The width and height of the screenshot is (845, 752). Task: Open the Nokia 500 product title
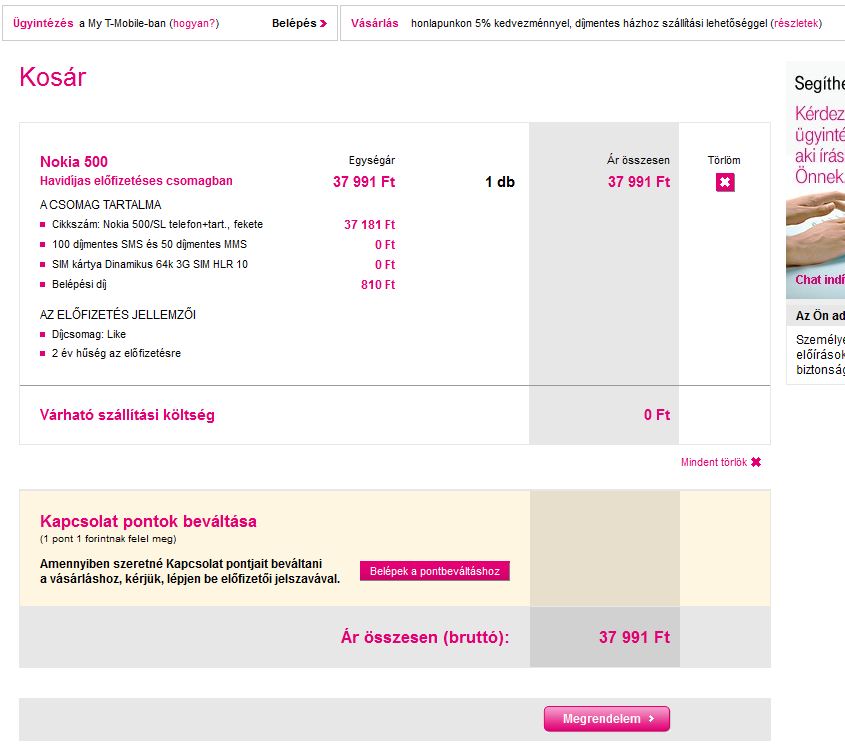[74, 162]
